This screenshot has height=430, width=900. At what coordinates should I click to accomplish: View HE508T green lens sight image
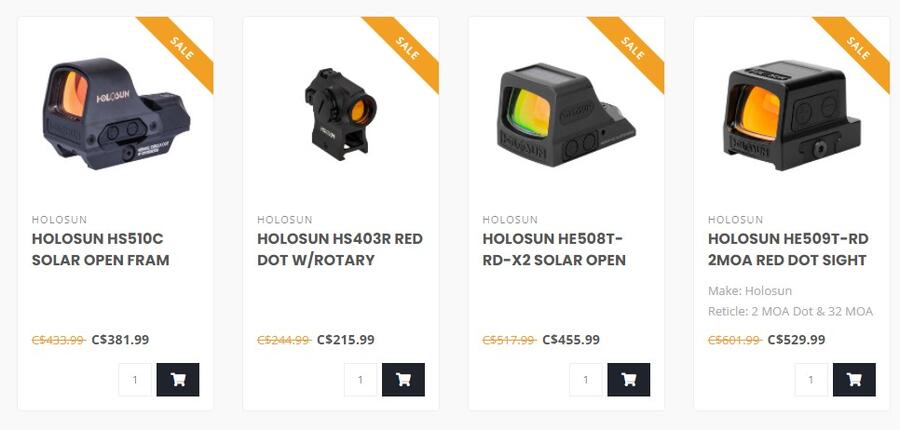[x=566, y=115]
